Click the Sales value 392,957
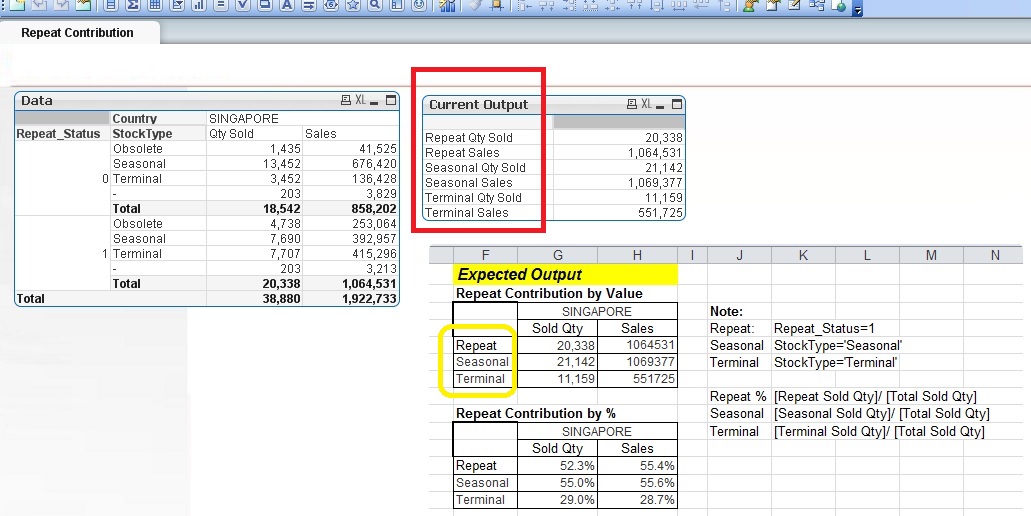Screen dimensions: 1031x516 (x=375, y=239)
